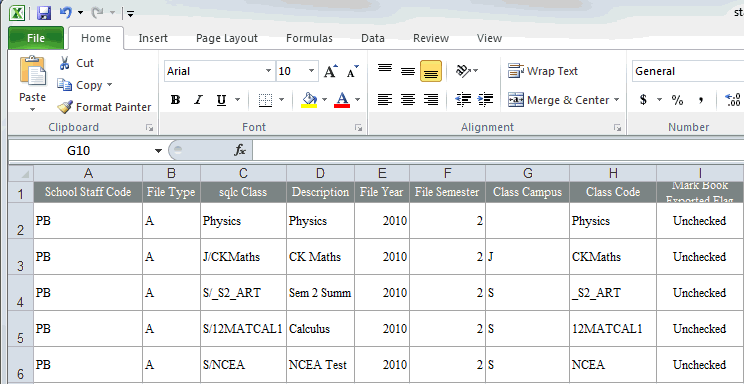Click the Paste clipboard icon

click(x=33, y=71)
